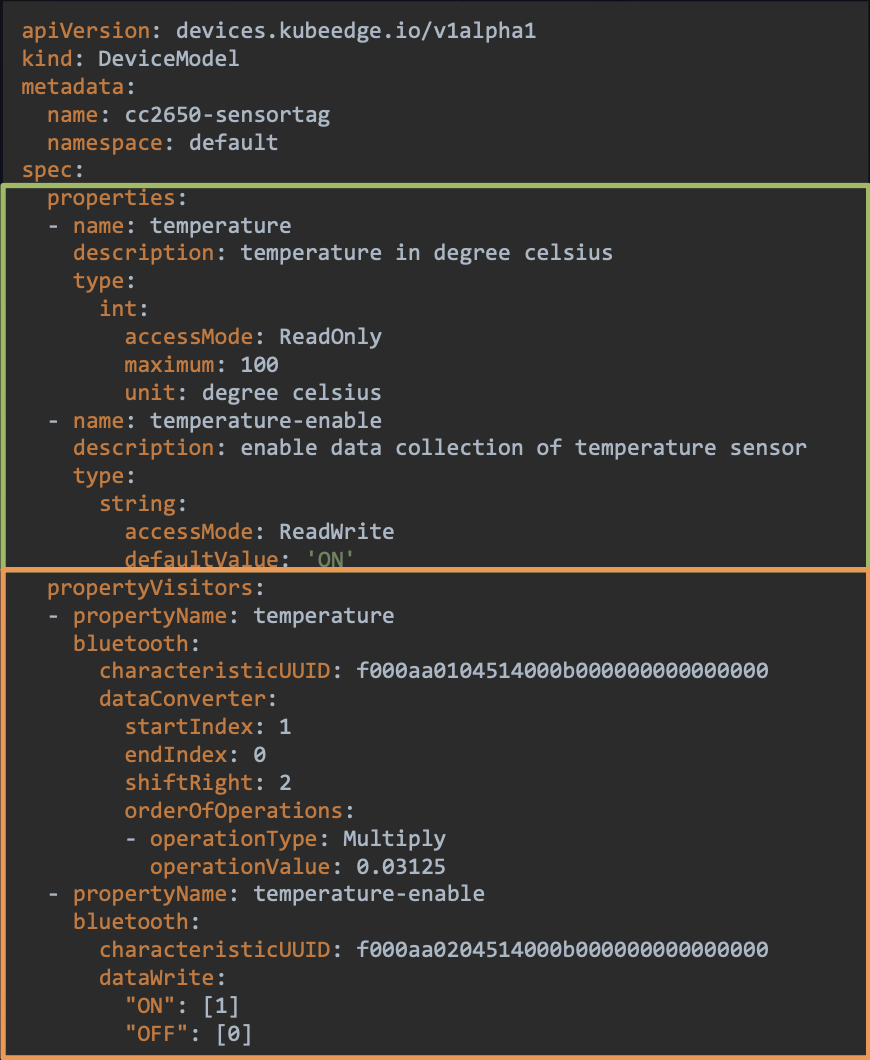Place the cursor on the spec key
This screenshot has height=1060, width=870.
[46, 170]
